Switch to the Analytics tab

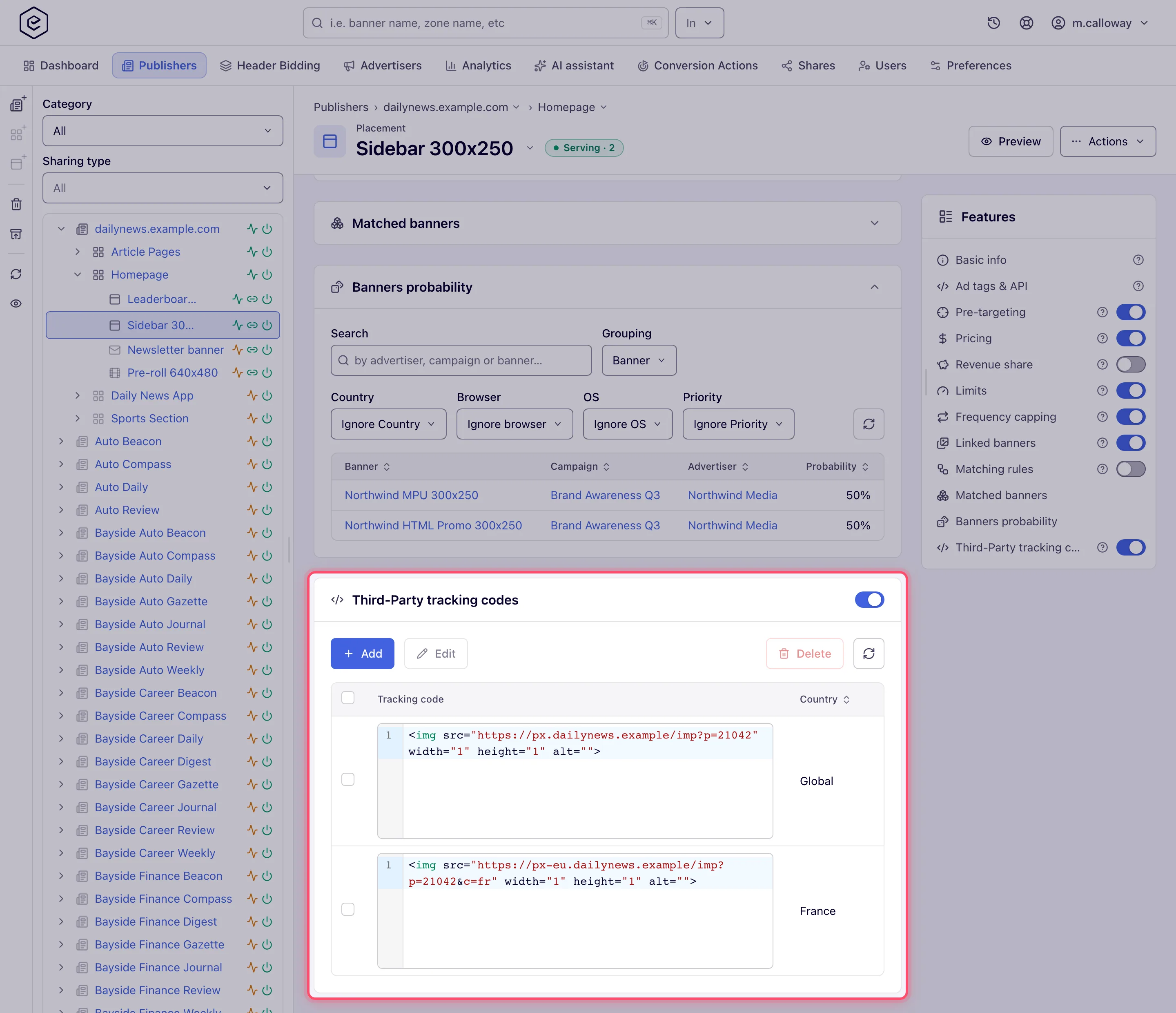(479, 65)
